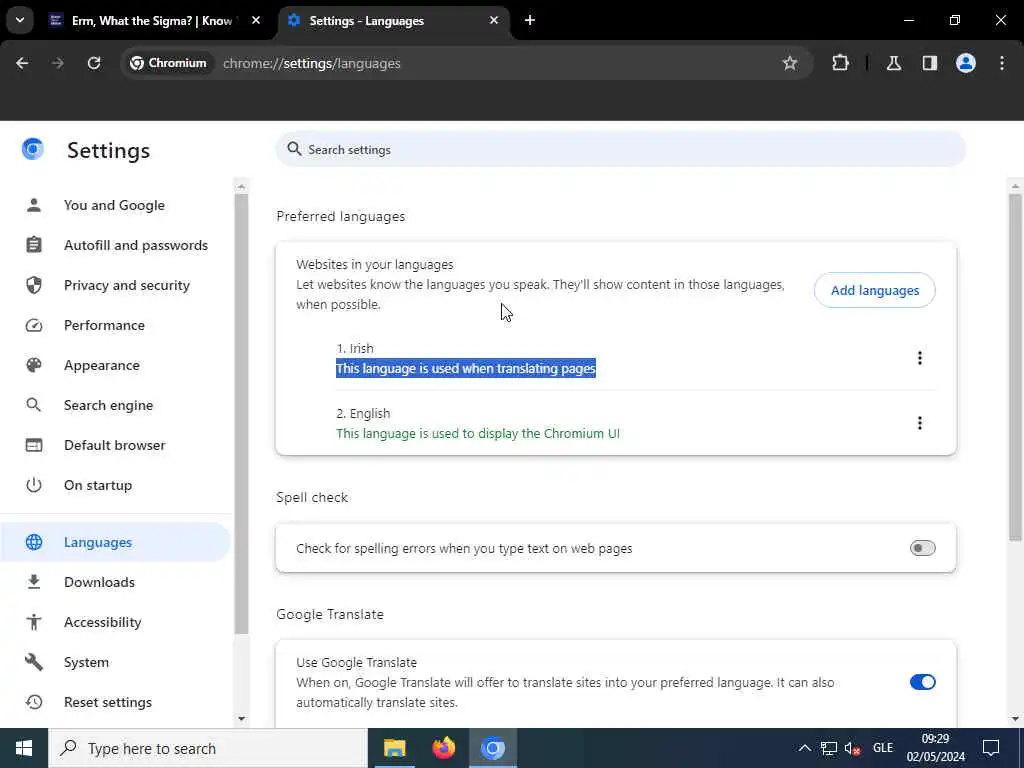
Task: Show hidden system tray icons
Action: tap(805, 748)
